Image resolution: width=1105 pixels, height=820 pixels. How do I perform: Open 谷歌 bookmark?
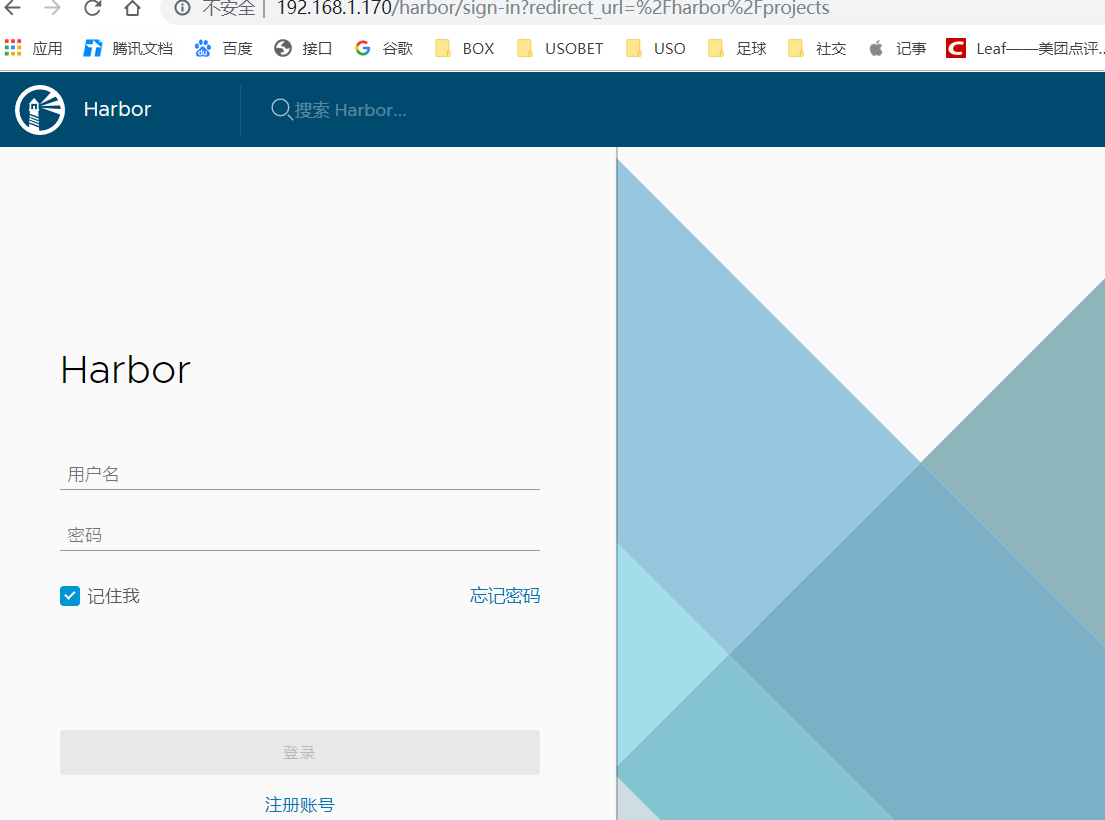384,48
